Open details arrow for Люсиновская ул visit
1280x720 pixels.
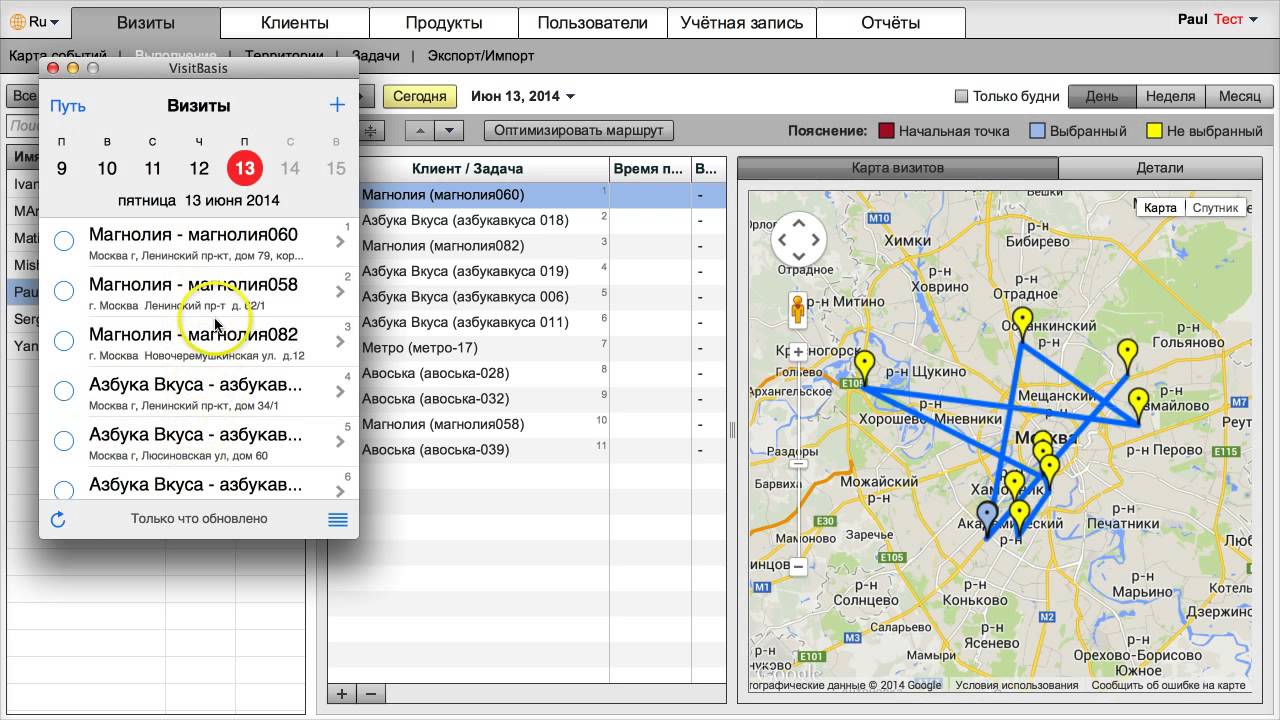(x=340, y=441)
